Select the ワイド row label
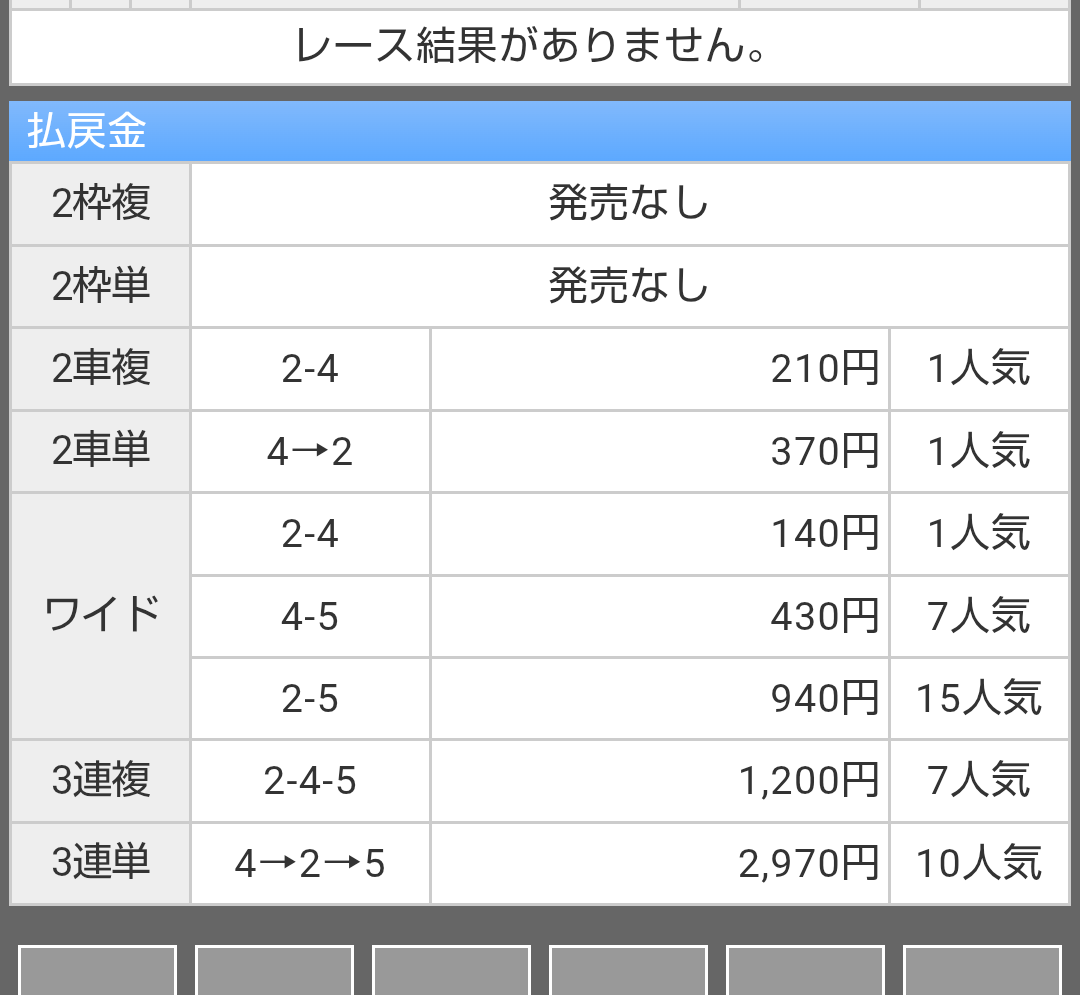 [101, 616]
